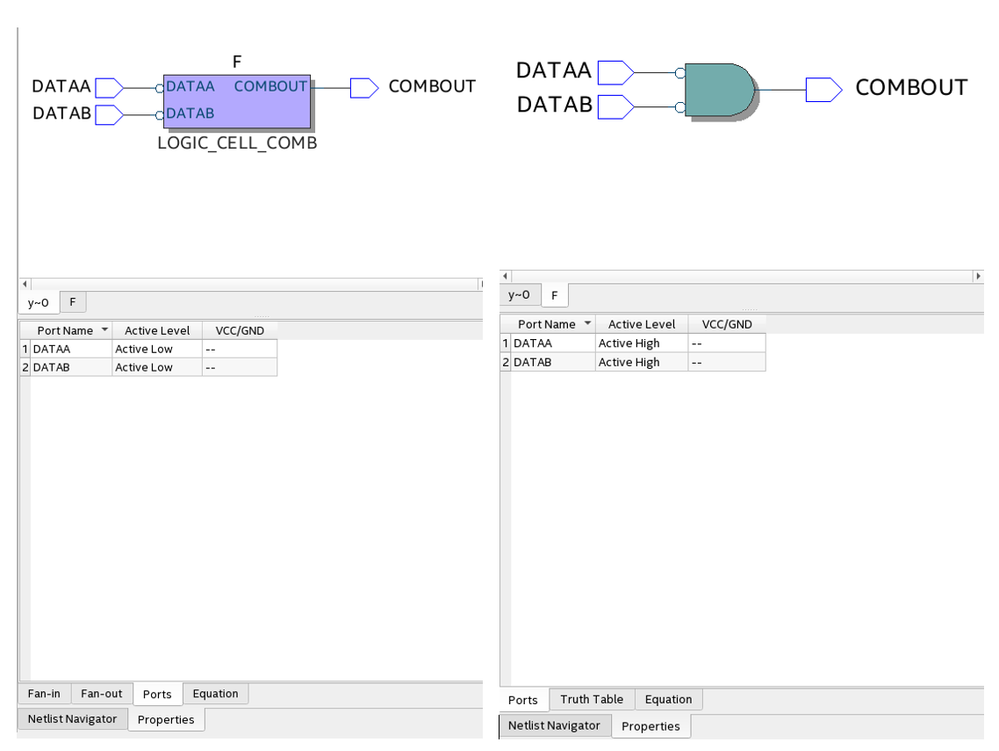Click Port Name sort arrow above Active Low rows
Image resolution: width=999 pixels, height=751 pixels.
[x=105, y=330]
